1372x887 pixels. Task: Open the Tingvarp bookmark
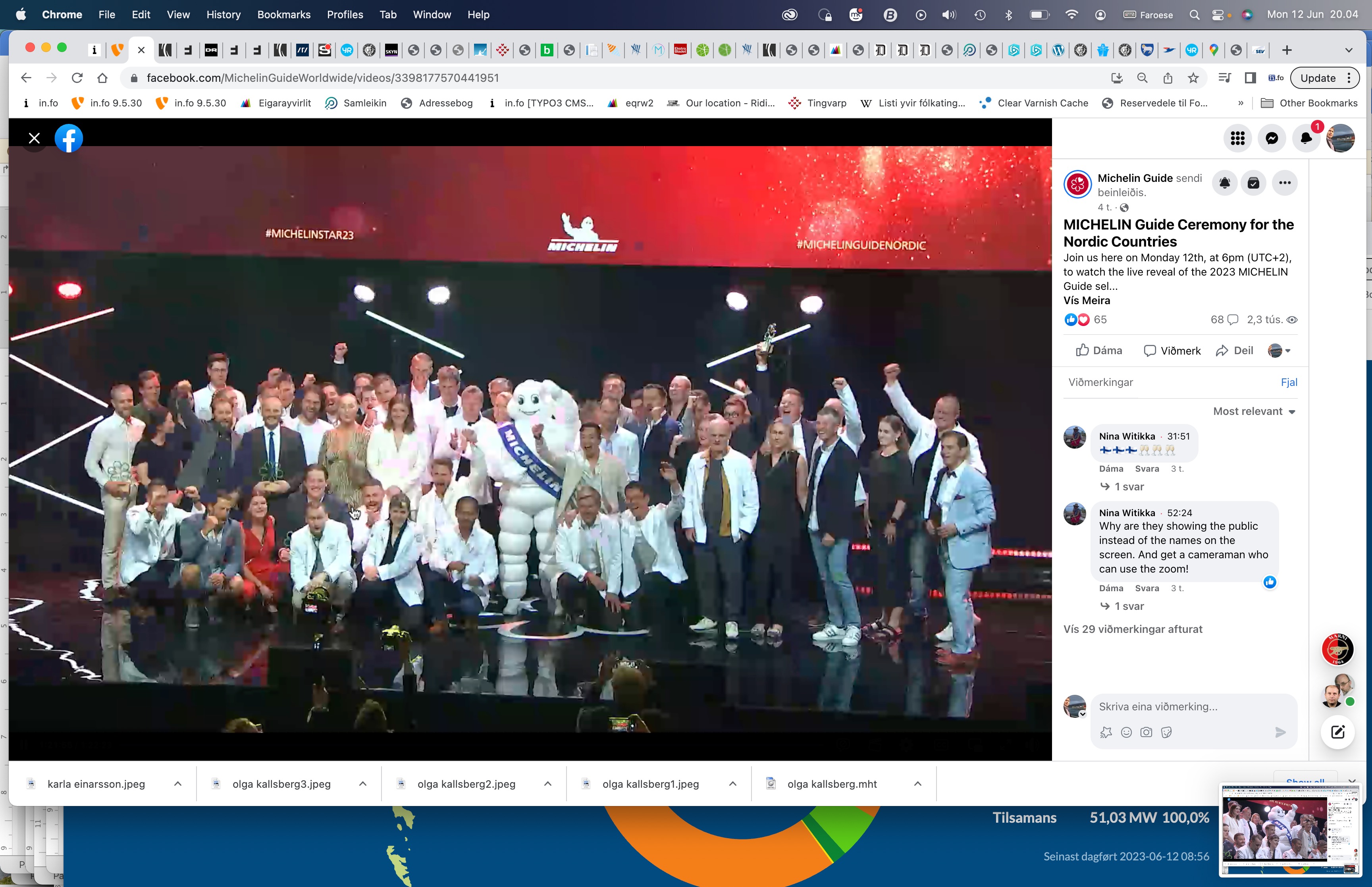(x=817, y=103)
